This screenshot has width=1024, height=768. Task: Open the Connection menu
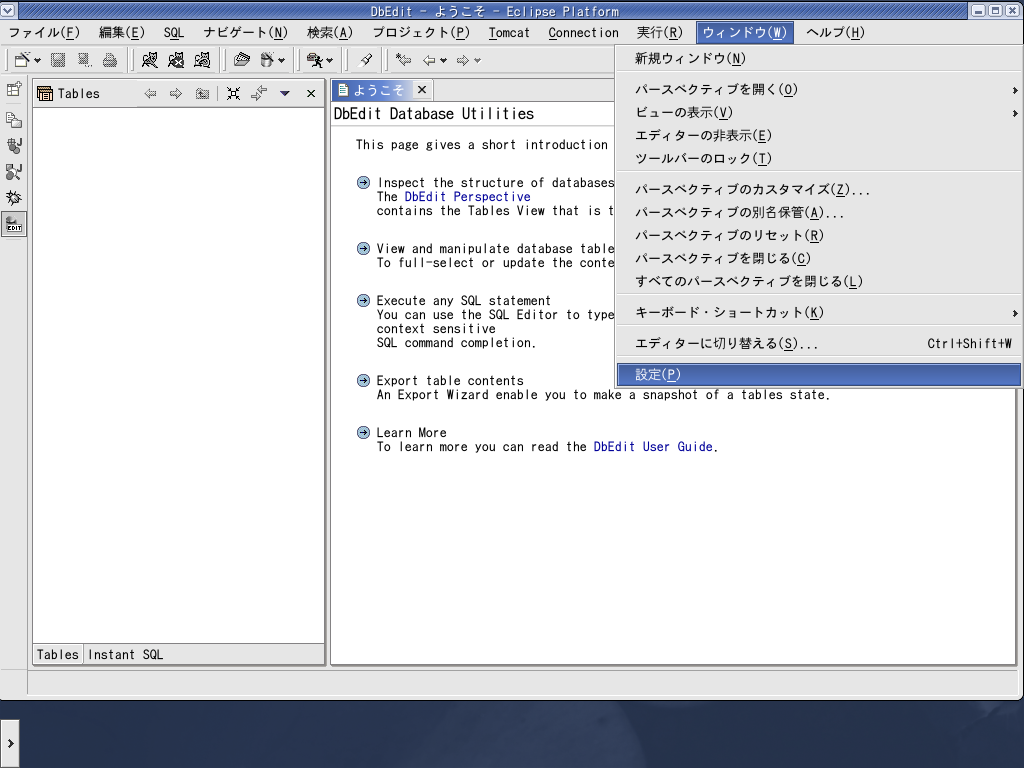584,33
